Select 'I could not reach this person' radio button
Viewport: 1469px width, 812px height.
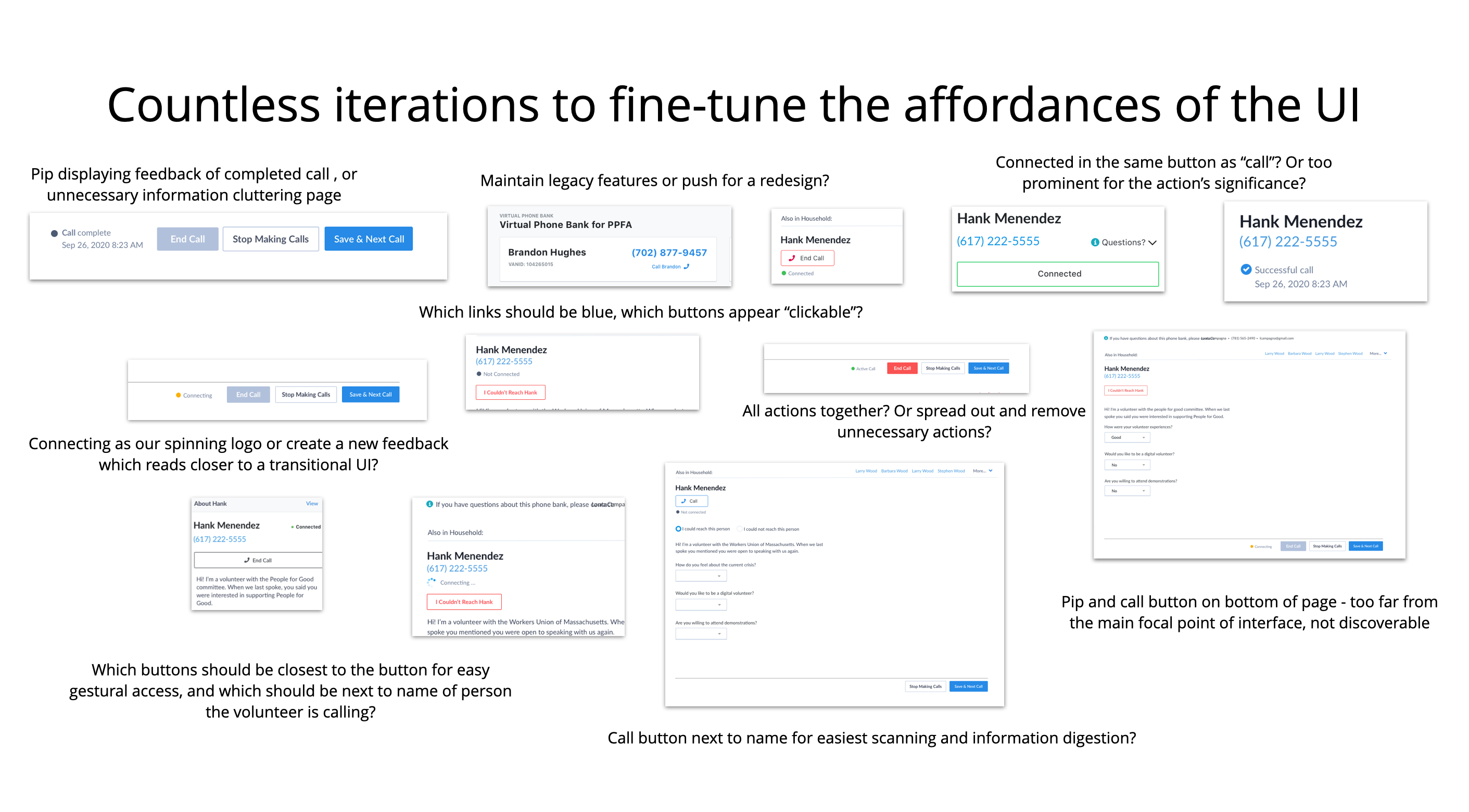pos(740,528)
